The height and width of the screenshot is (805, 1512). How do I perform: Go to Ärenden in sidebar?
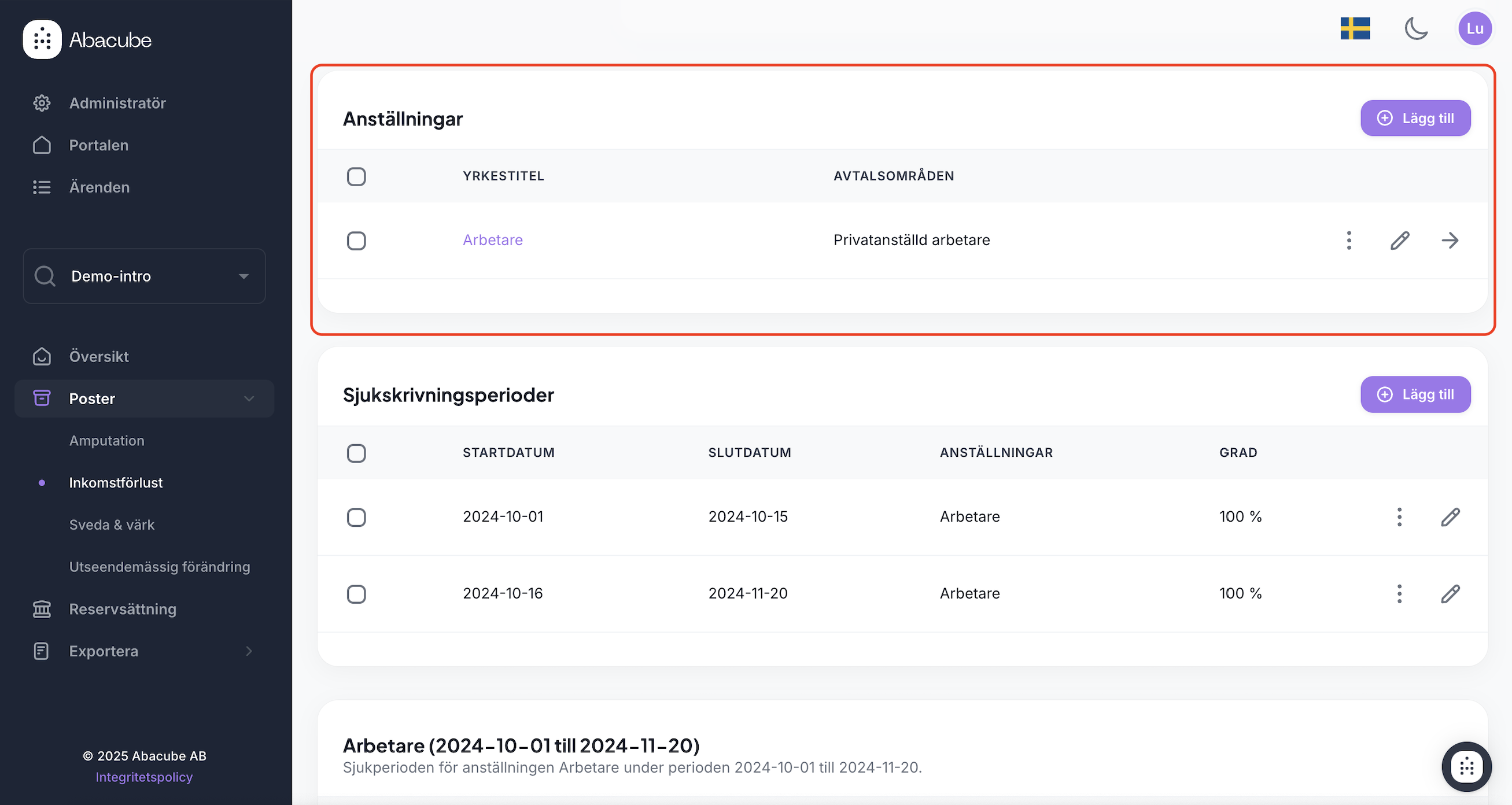point(99,187)
